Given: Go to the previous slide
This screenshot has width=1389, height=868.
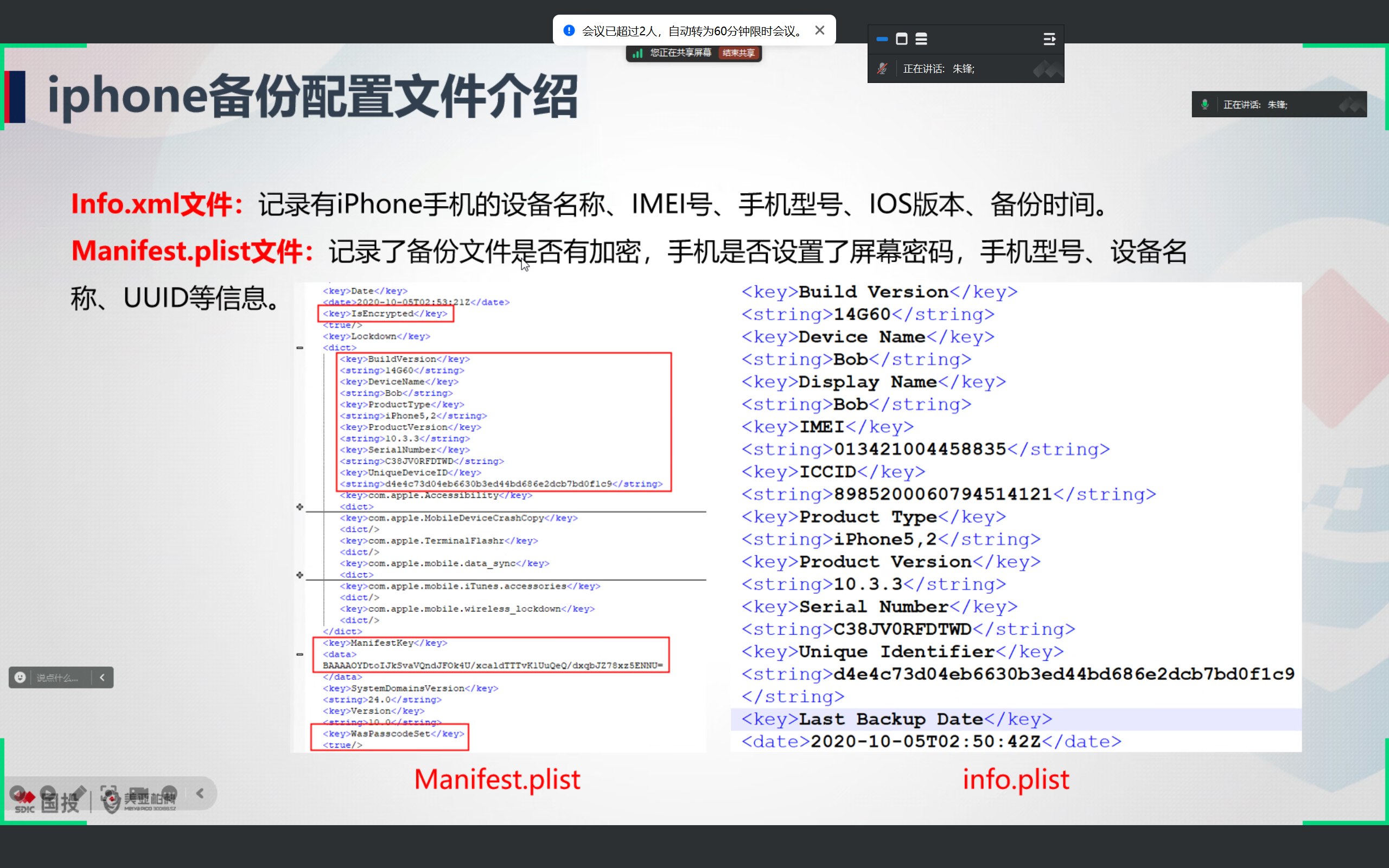Looking at the screenshot, I should tap(18, 794).
